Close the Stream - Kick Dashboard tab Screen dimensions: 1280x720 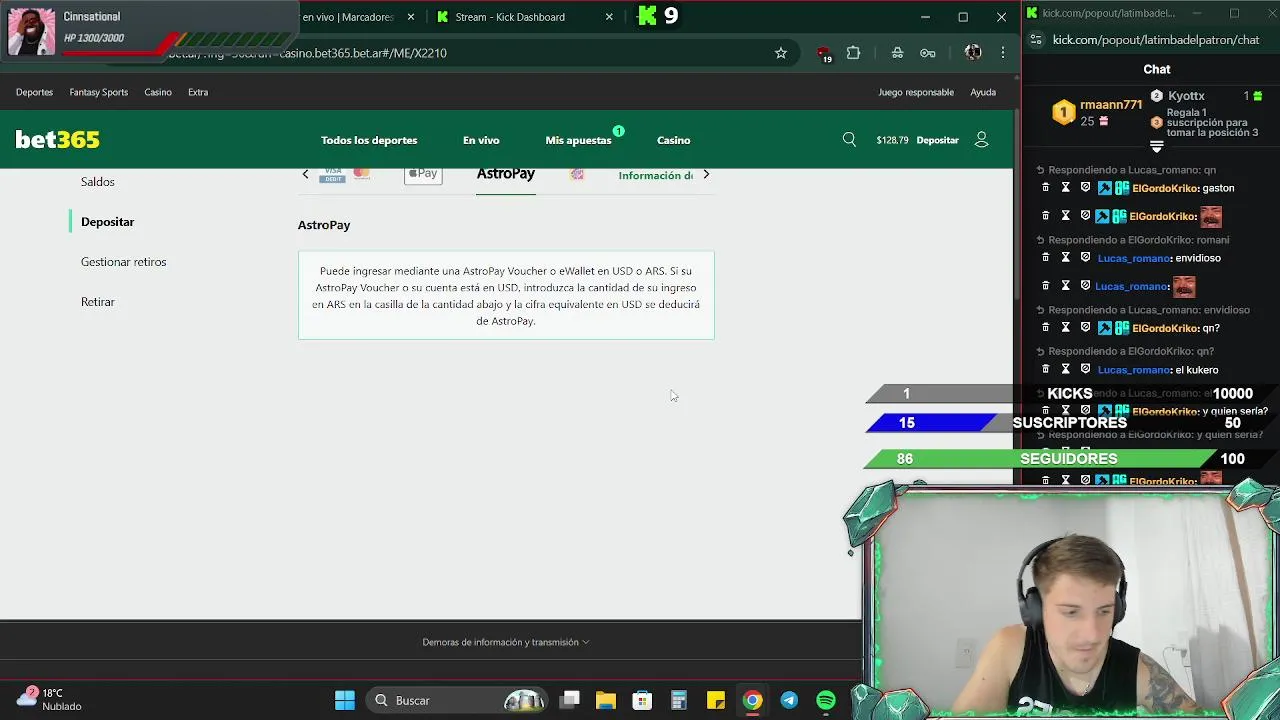tap(610, 17)
